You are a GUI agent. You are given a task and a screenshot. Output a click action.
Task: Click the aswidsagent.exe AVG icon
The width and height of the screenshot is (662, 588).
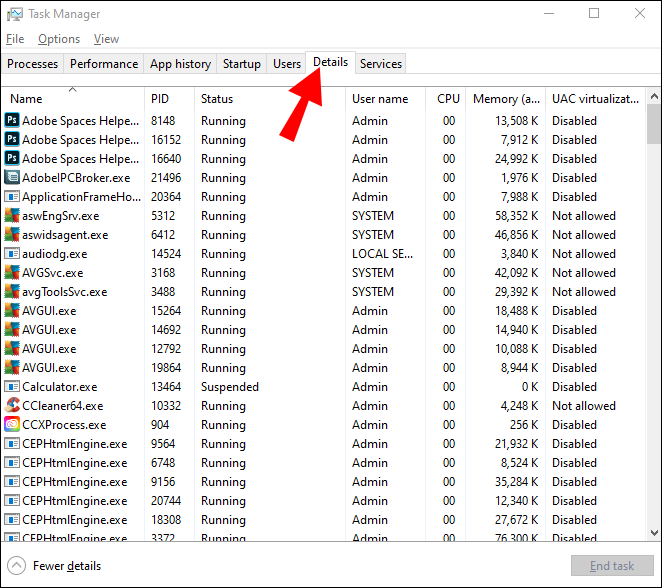coord(12,234)
